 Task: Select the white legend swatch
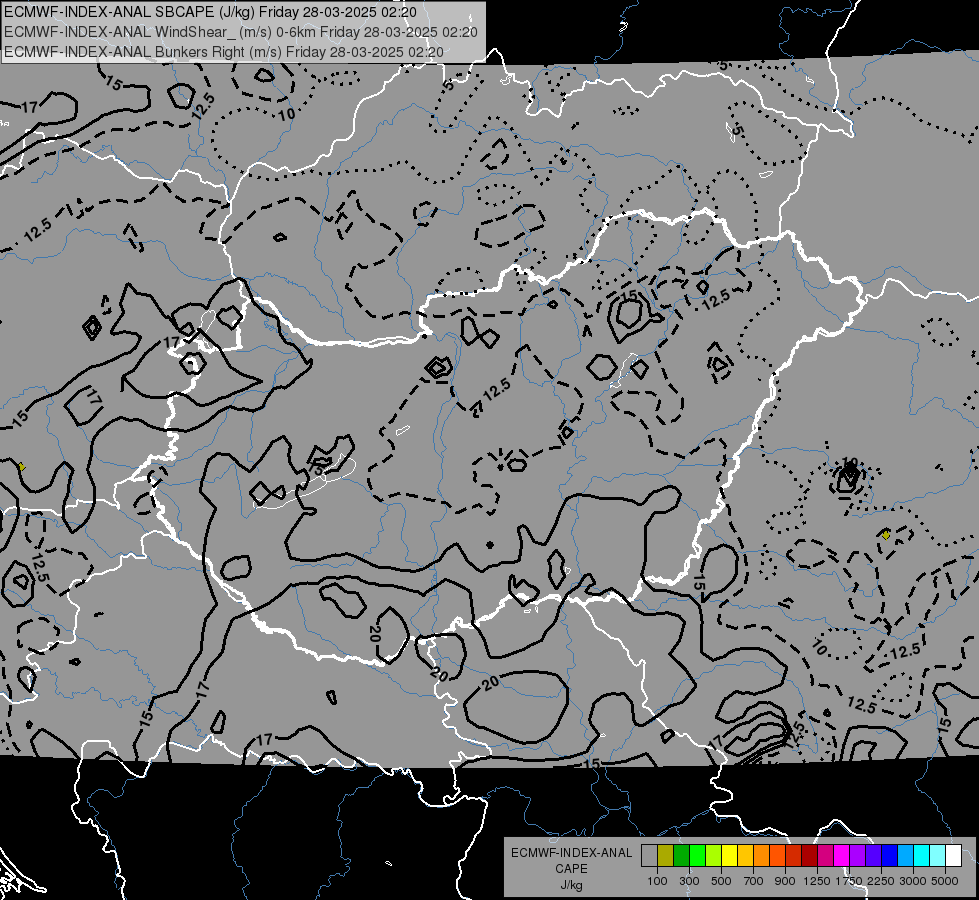pyautogui.click(x=953, y=856)
